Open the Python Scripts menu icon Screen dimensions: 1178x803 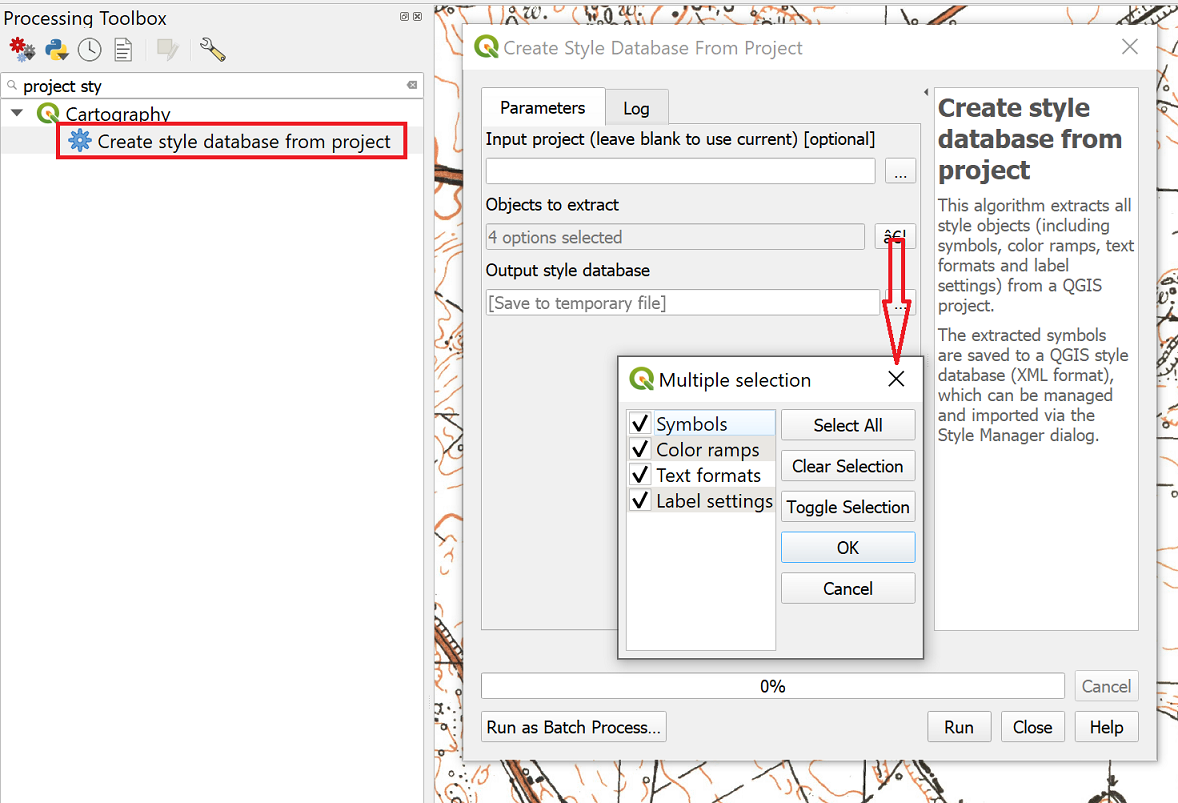pyautogui.click(x=56, y=50)
